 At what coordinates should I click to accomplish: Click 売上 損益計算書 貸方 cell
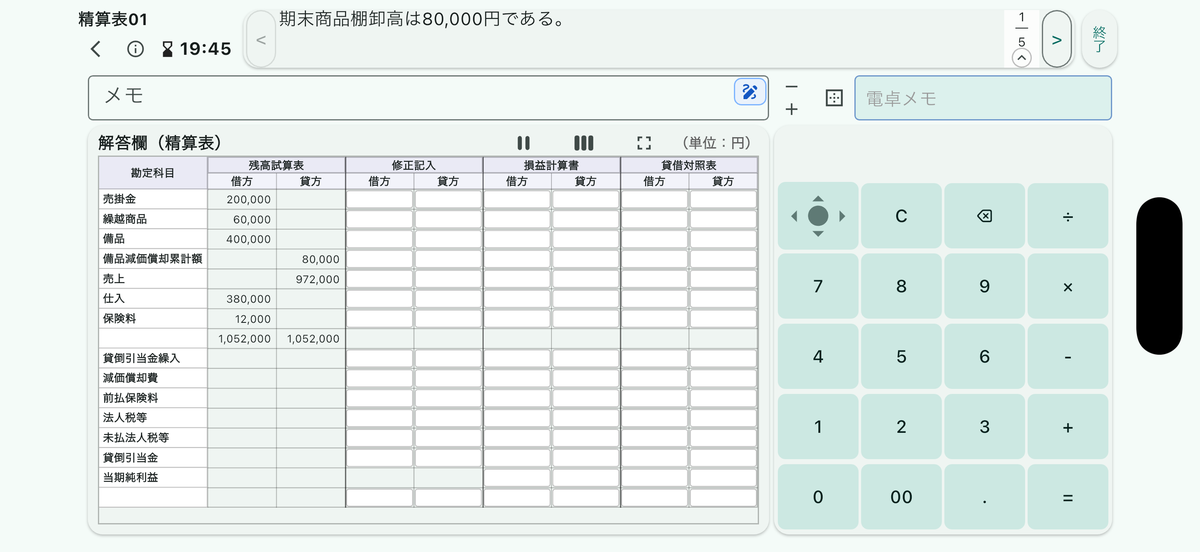(586, 279)
